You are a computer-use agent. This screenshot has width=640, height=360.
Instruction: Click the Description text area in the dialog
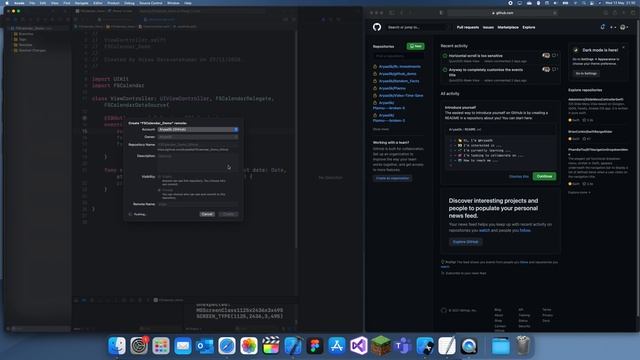point(198,163)
